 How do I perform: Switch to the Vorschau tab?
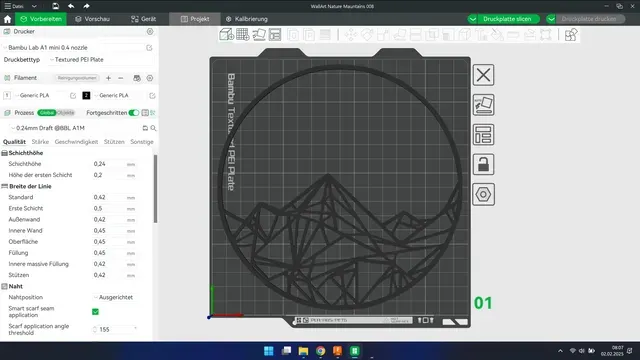[93, 19]
